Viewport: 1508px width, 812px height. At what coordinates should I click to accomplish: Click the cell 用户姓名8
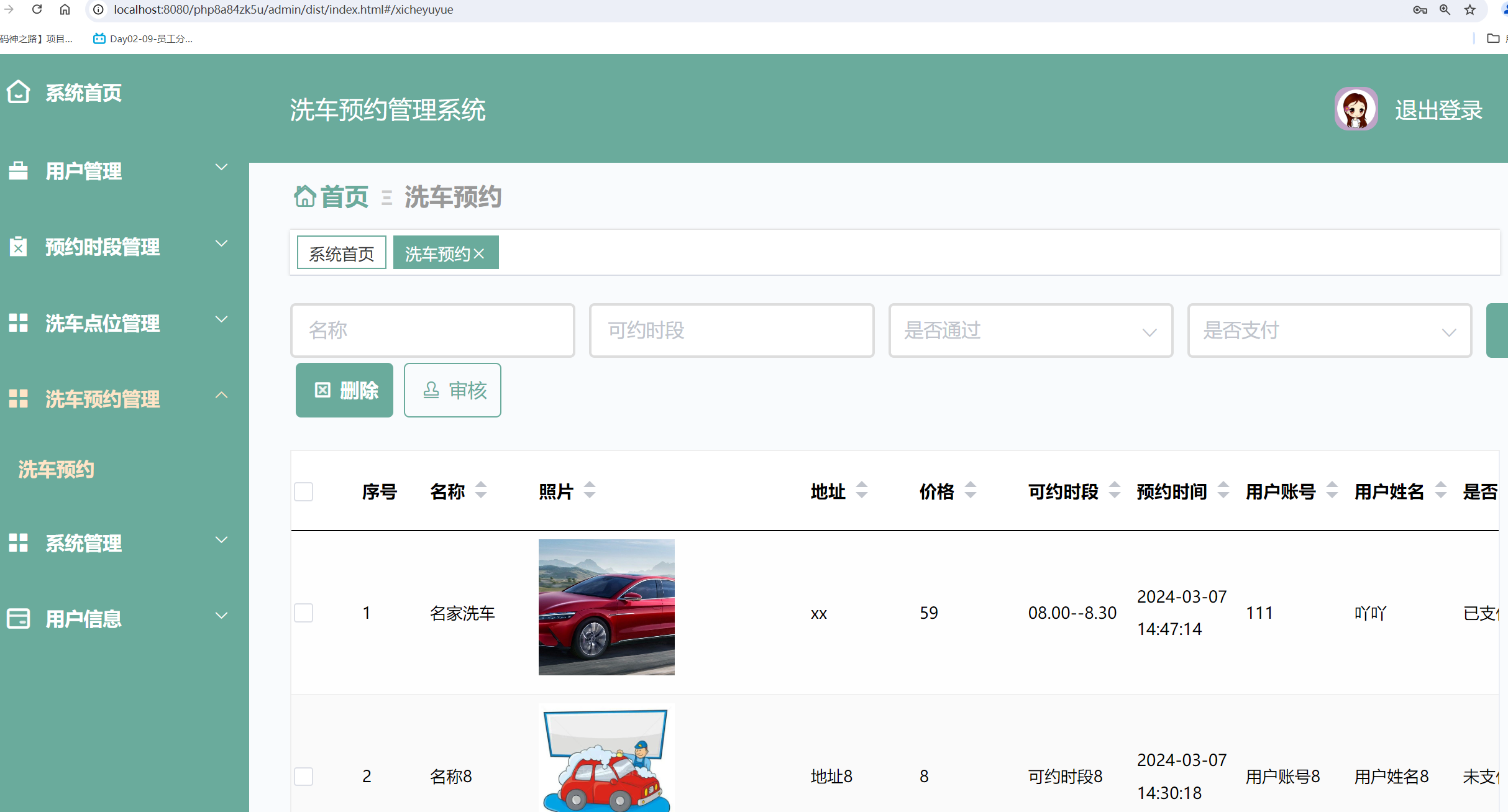click(1391, 777)
